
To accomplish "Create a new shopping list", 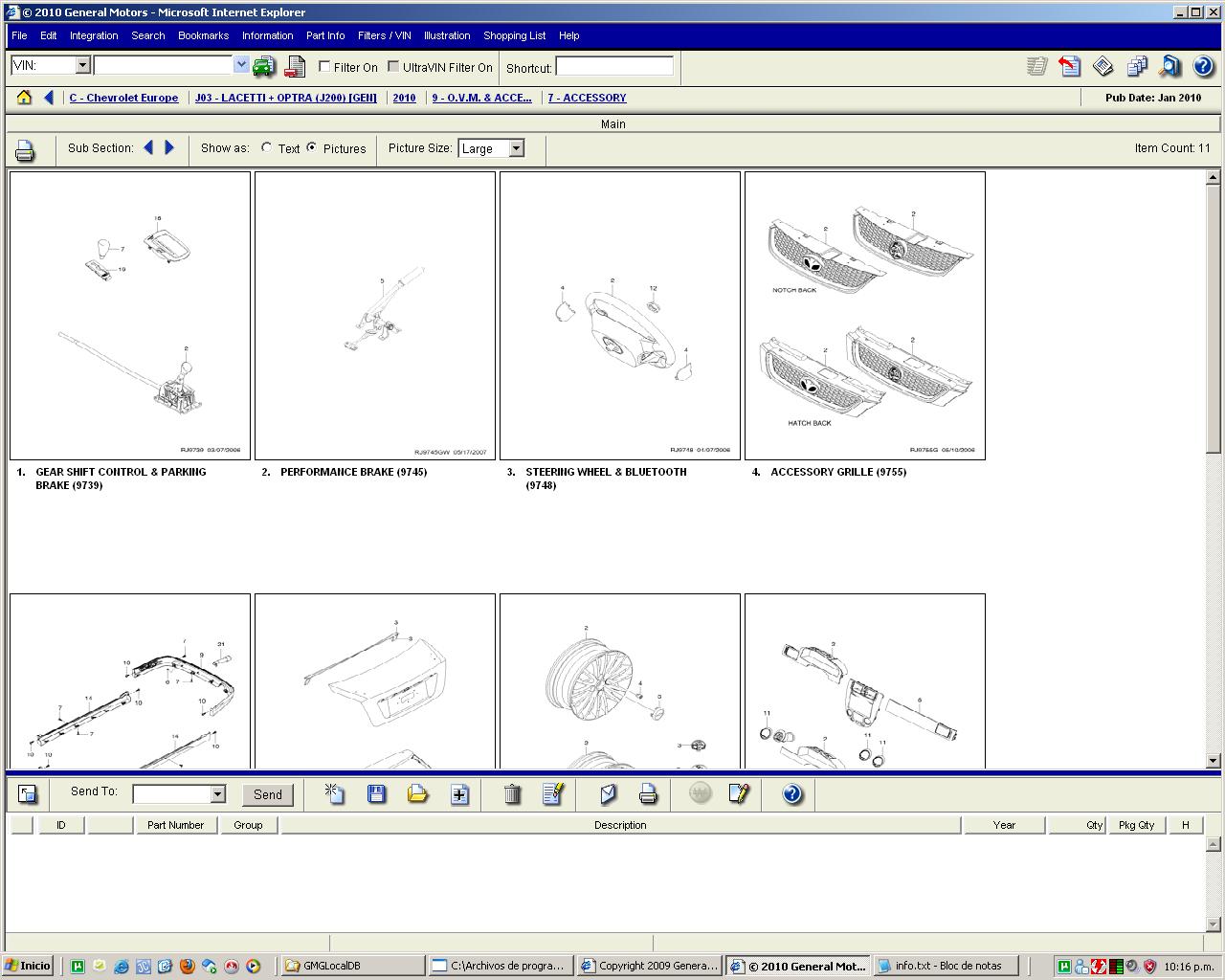I will pyautogui.click(x=334, y=793).
